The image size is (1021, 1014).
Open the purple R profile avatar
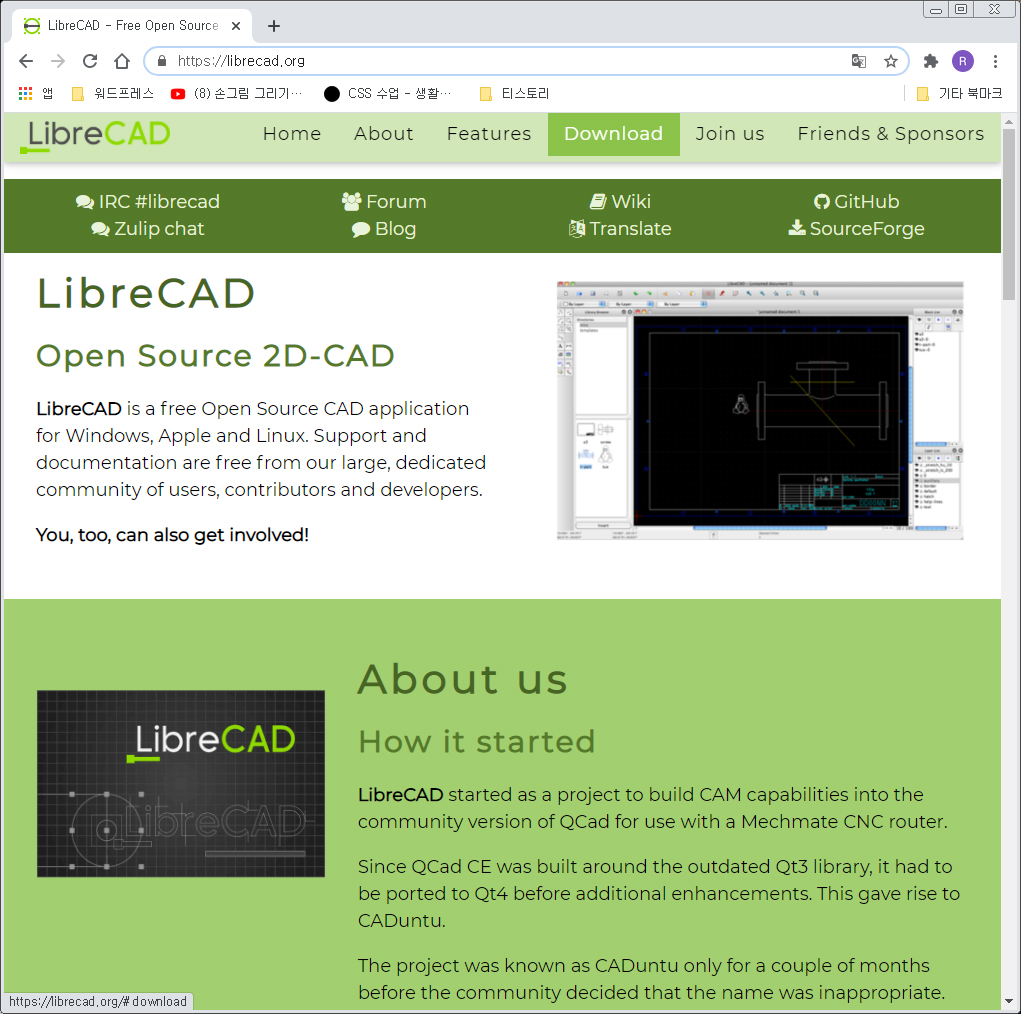(x=963, y=61)
